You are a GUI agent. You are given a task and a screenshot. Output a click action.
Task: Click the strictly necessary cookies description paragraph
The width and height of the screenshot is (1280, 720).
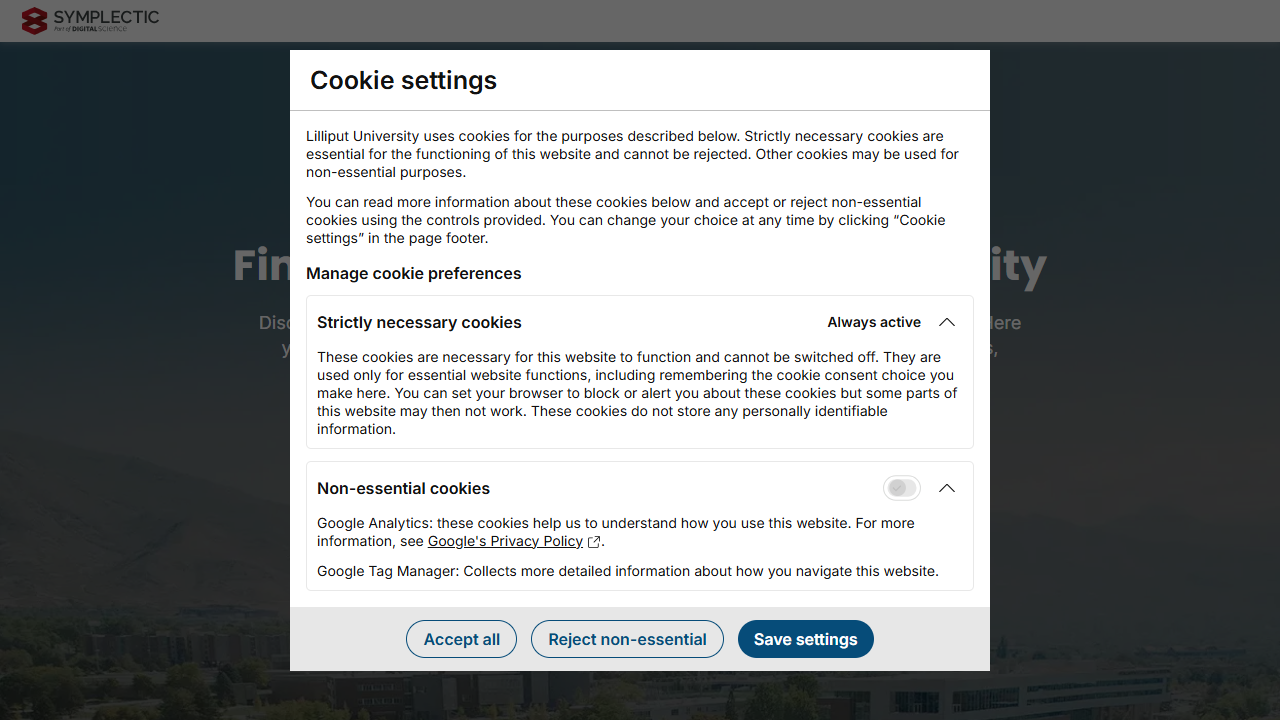coord(636,393)
